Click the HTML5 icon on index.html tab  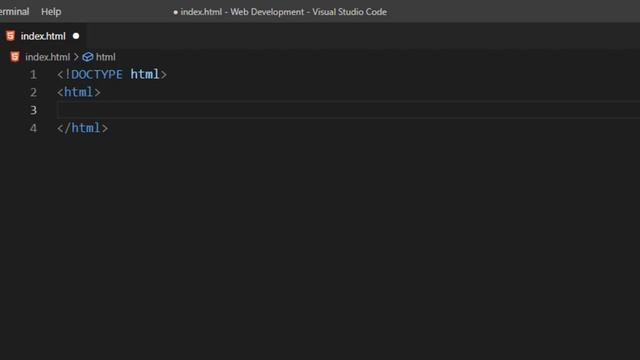[x=10, y=36]
